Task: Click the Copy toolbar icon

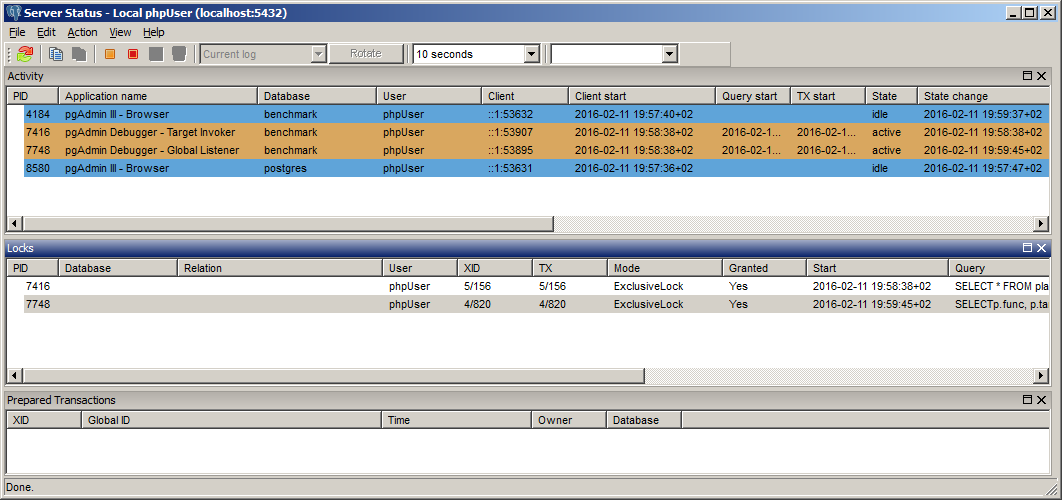Action: [x=56, y=54]
